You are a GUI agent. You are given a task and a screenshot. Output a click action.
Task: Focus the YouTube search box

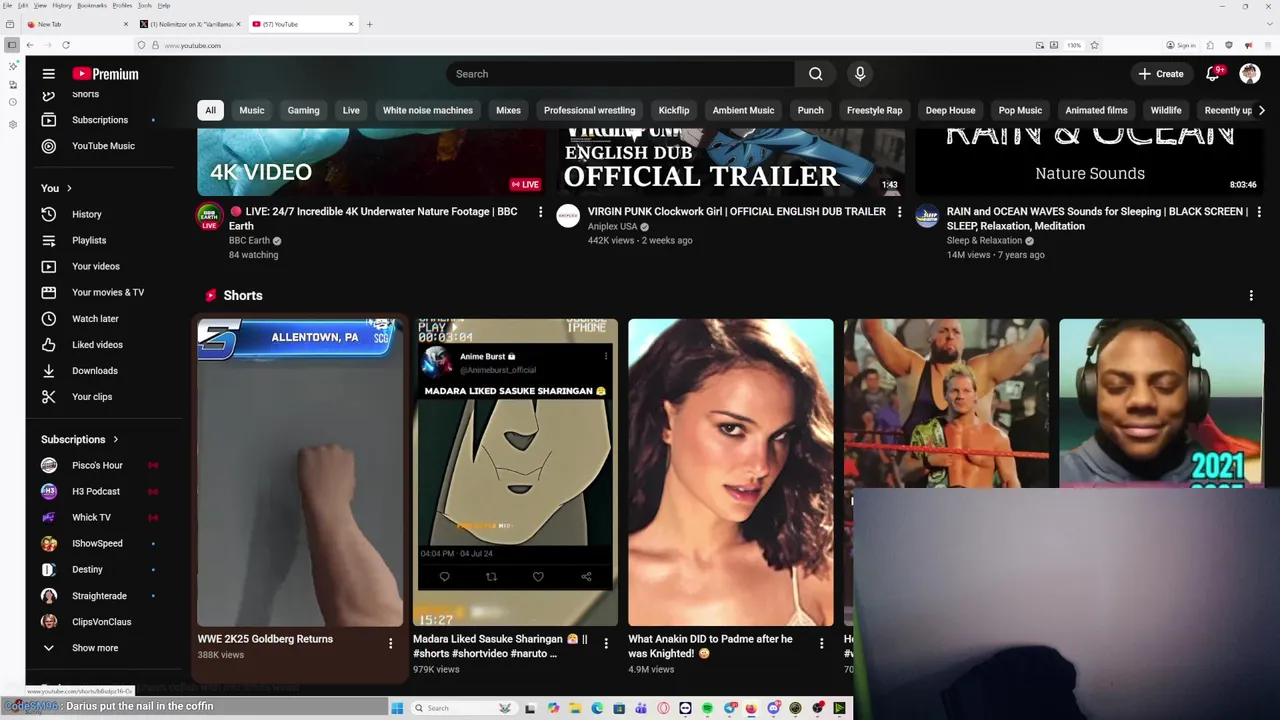[620, 74]
